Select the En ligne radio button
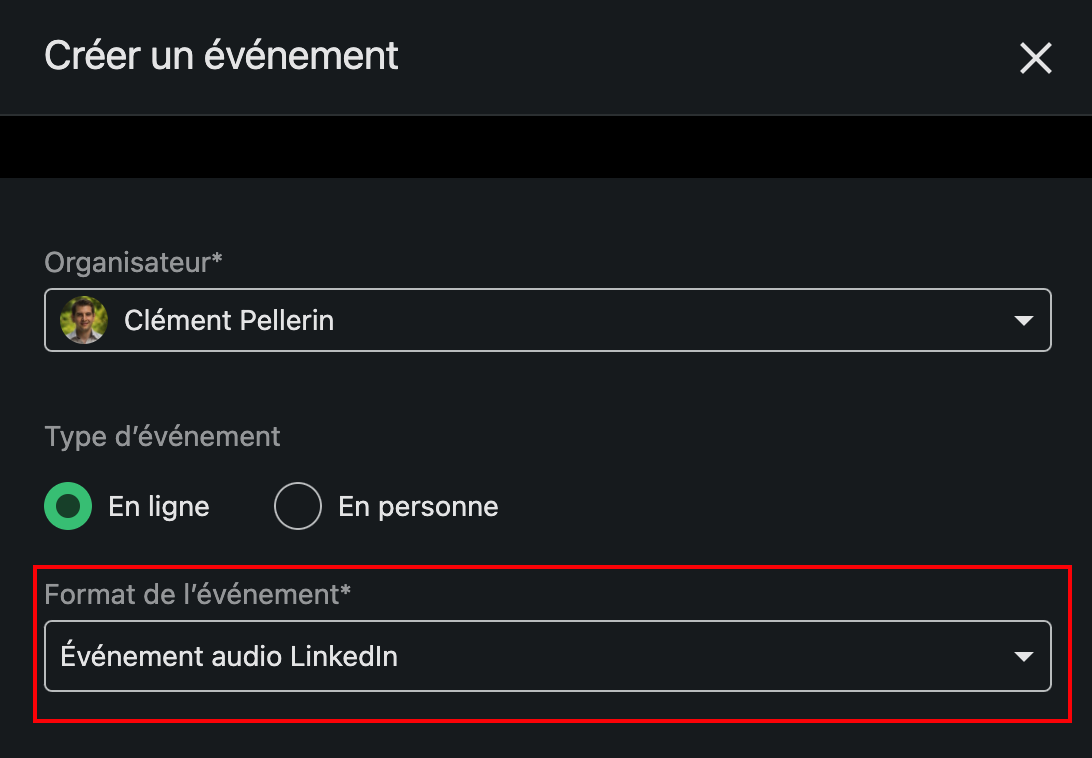Viewport: 1092px width, 758px height. (x=69, y=506)
